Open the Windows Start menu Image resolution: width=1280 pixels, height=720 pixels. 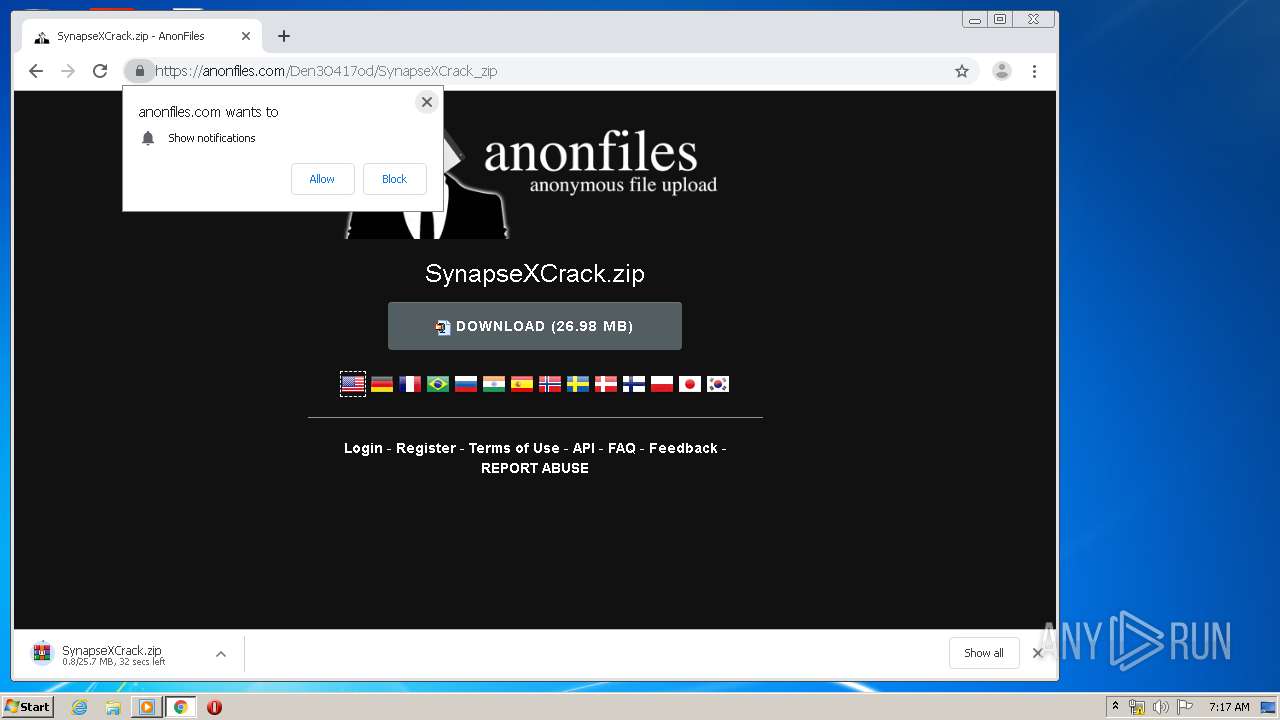pyautogui.click(x=28, y=707)
